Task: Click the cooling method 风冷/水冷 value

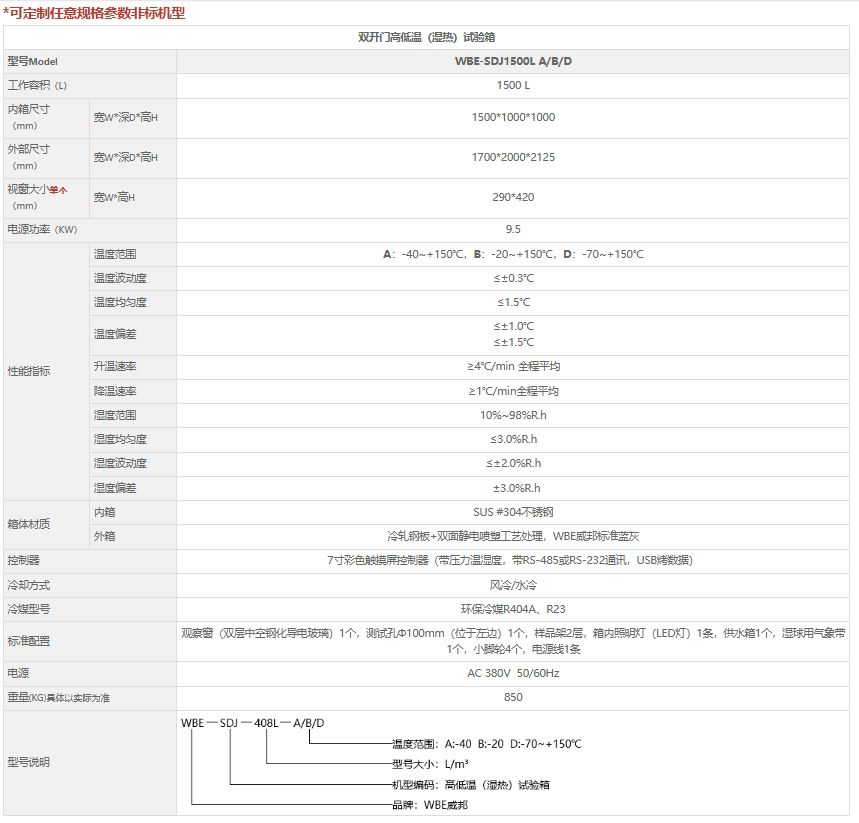Action: [513, 584]
